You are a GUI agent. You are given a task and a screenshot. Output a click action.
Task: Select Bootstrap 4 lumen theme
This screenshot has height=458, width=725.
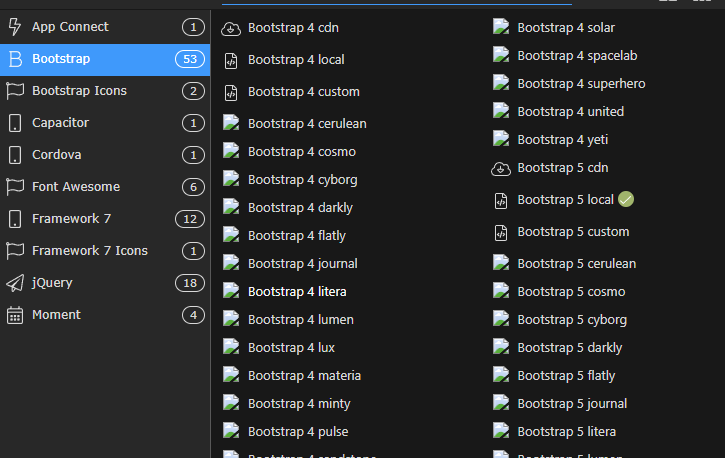coord(301,319)
